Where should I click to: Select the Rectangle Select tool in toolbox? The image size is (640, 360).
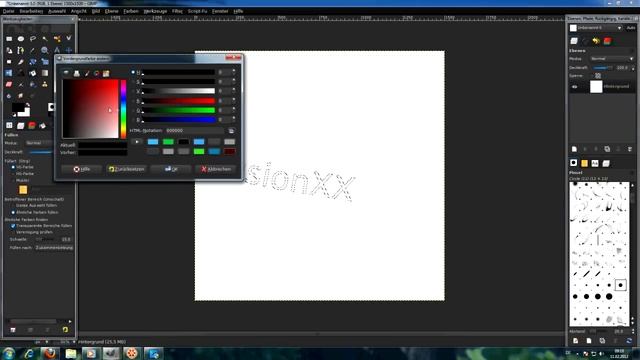[x=9, y=39]
